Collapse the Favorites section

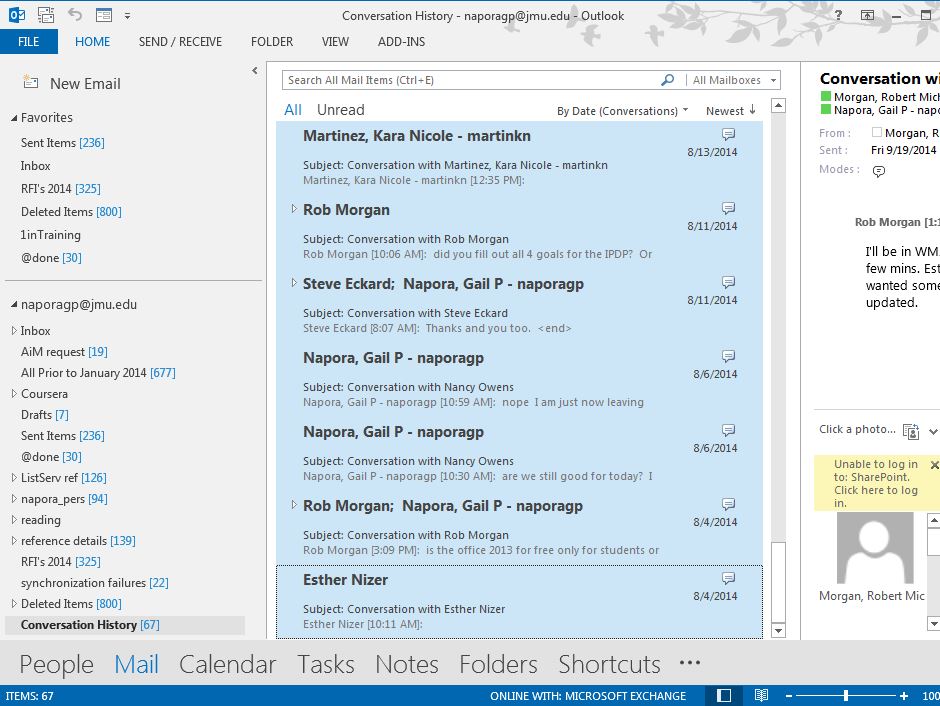pos(14,118)
